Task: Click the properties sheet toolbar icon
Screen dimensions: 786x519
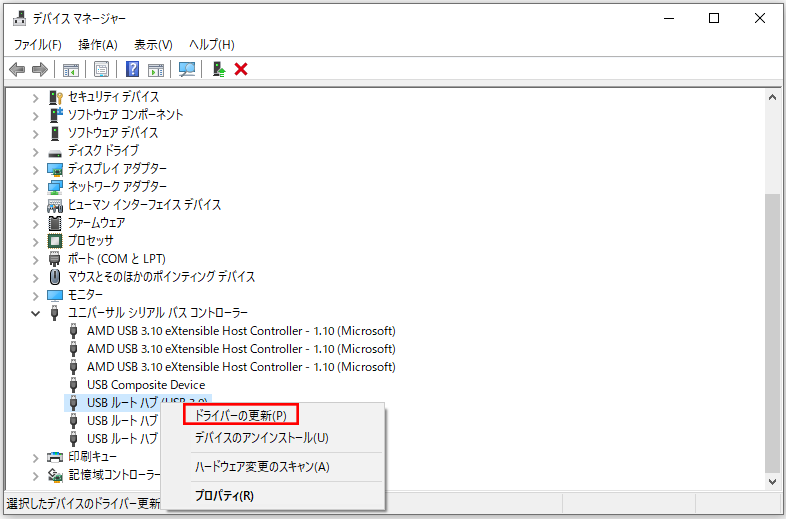Action: pos(101,69)
